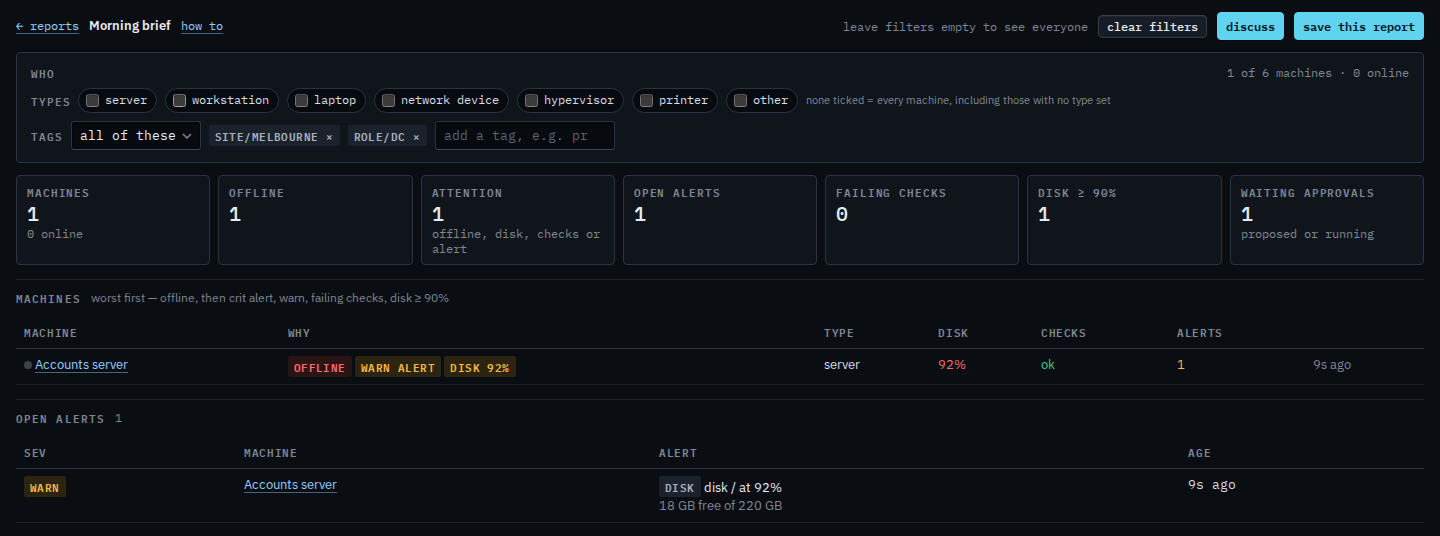Click the offline status dot beside Accounts server
Image resolution: width=1440 pixels, height=536 pixels.
click(28, 365)
